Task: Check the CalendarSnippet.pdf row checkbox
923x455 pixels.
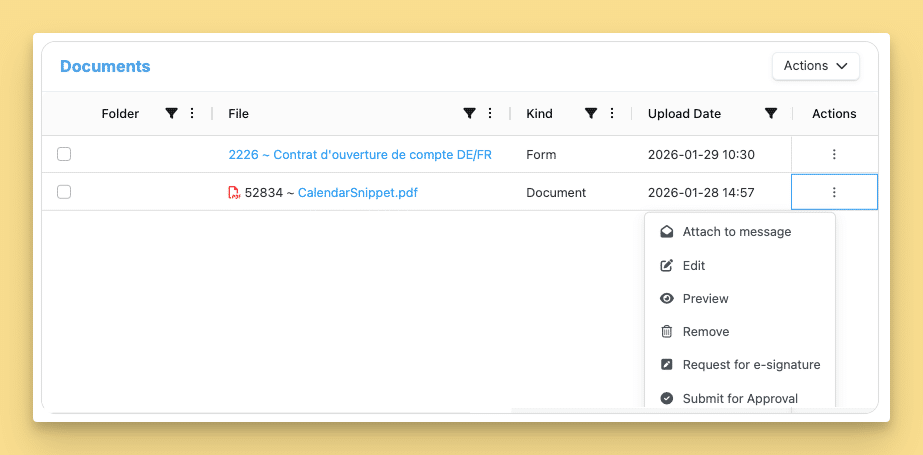Action: (x=64, y=192)
